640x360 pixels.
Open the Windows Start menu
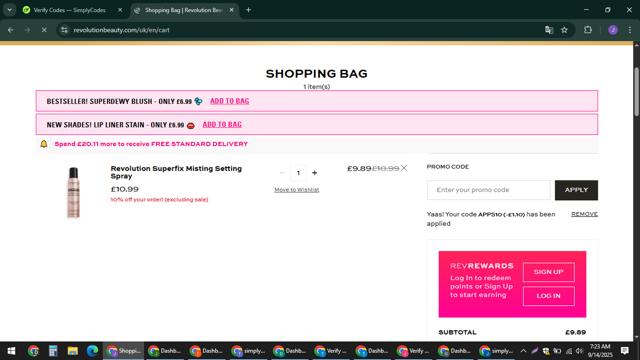tap(11, 351)
